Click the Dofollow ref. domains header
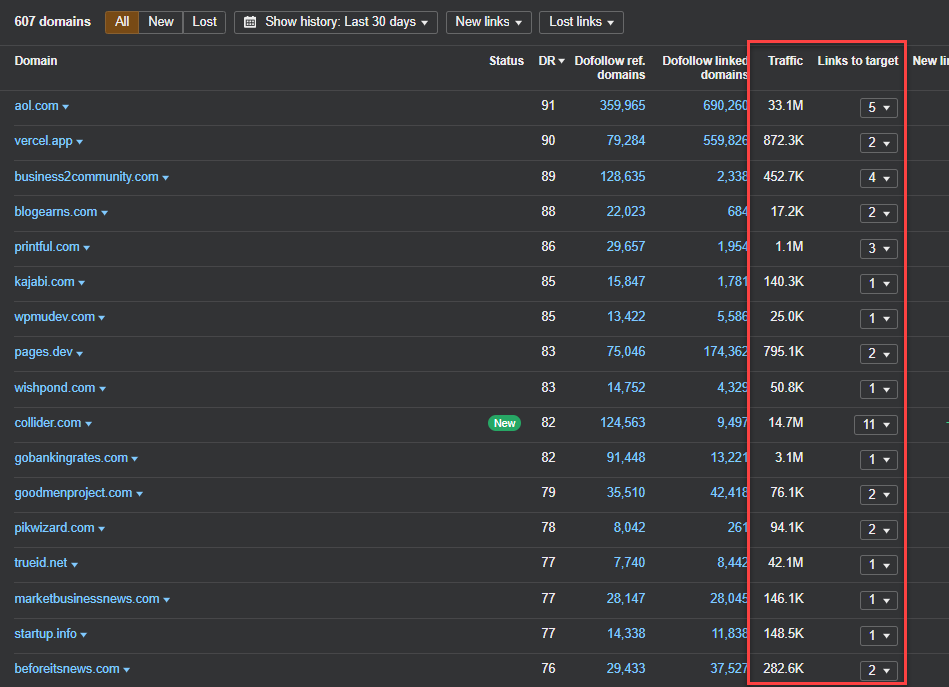Screen dimensions: 949x687 coord(609,68)
